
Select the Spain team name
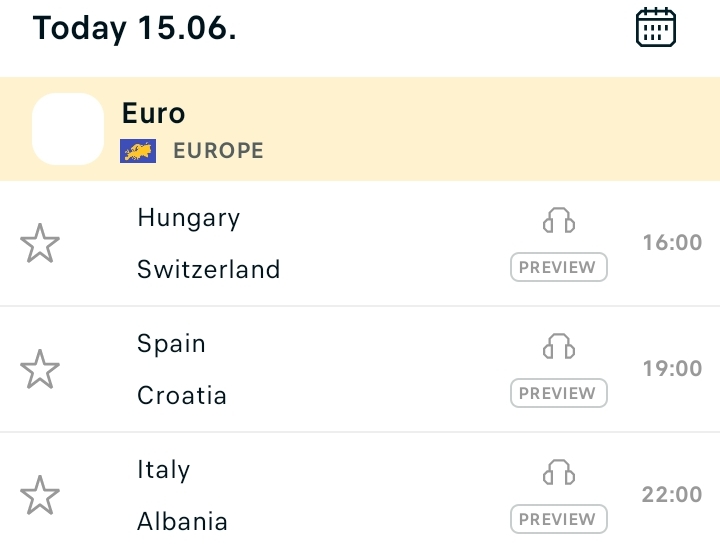click(171, 344)
